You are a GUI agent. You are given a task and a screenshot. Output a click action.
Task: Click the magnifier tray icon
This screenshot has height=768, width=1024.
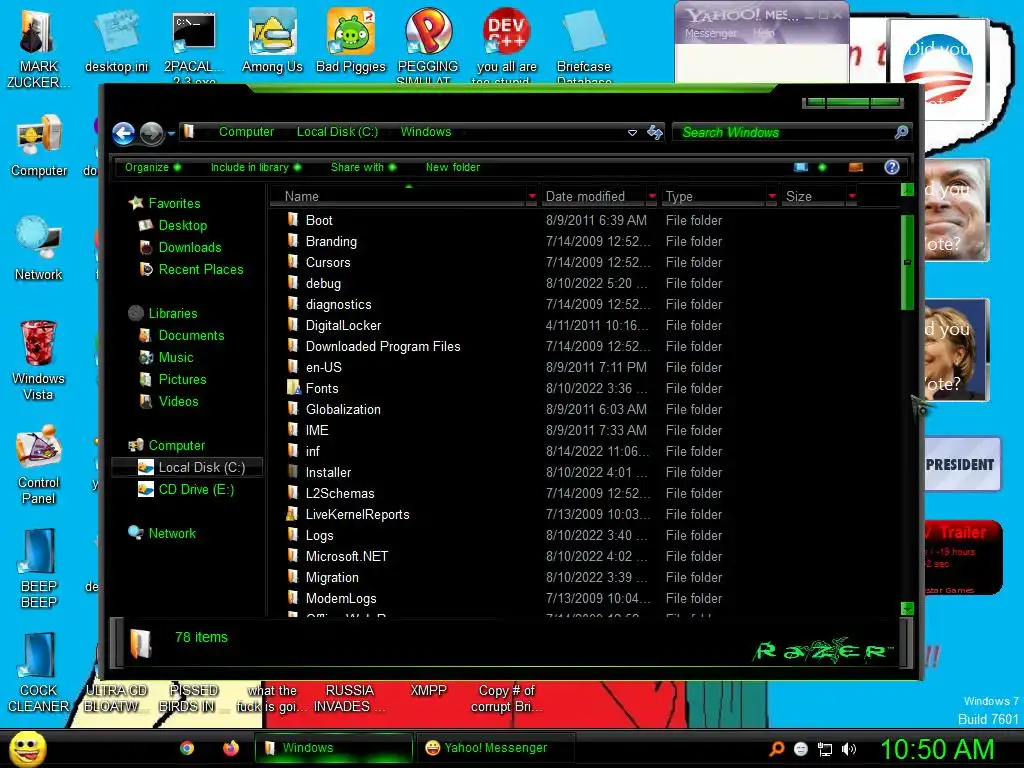[x=777, y=749]
